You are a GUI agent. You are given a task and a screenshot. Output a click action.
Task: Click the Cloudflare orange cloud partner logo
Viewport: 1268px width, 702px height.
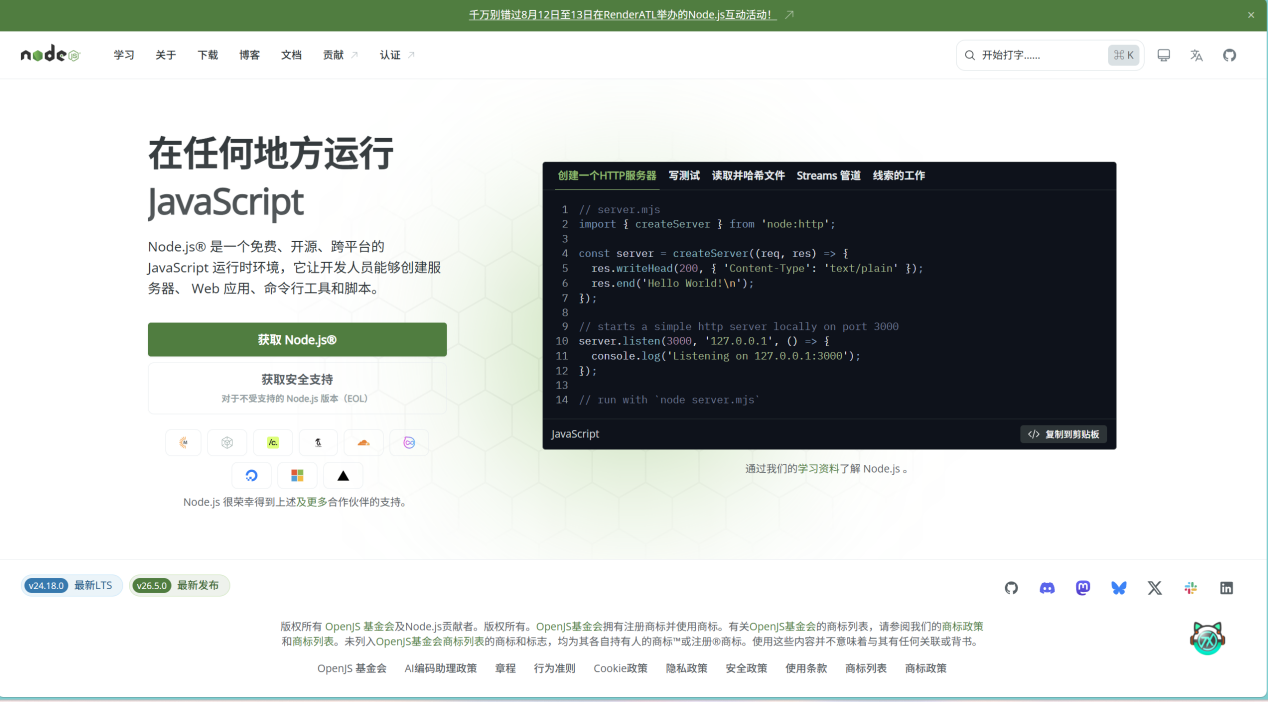click(363, 442)
